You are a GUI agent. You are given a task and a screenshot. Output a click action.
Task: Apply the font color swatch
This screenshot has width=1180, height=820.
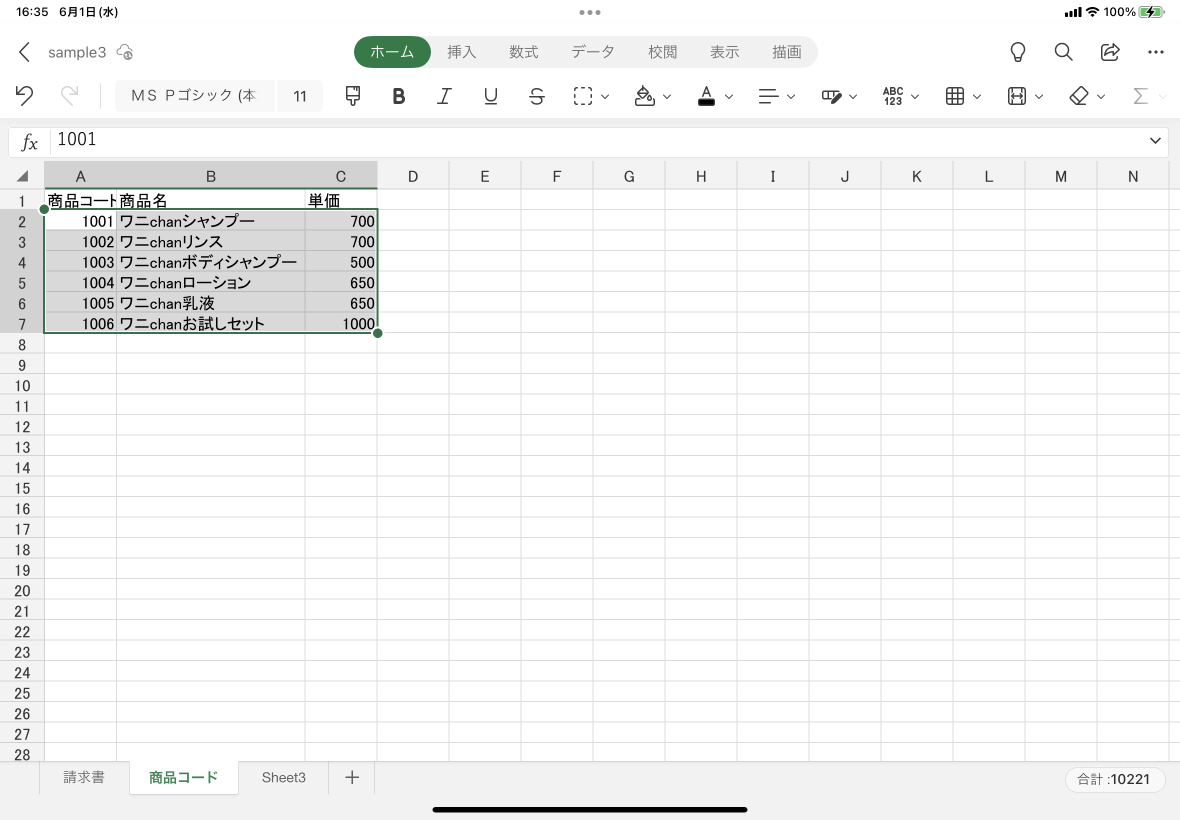706,96
